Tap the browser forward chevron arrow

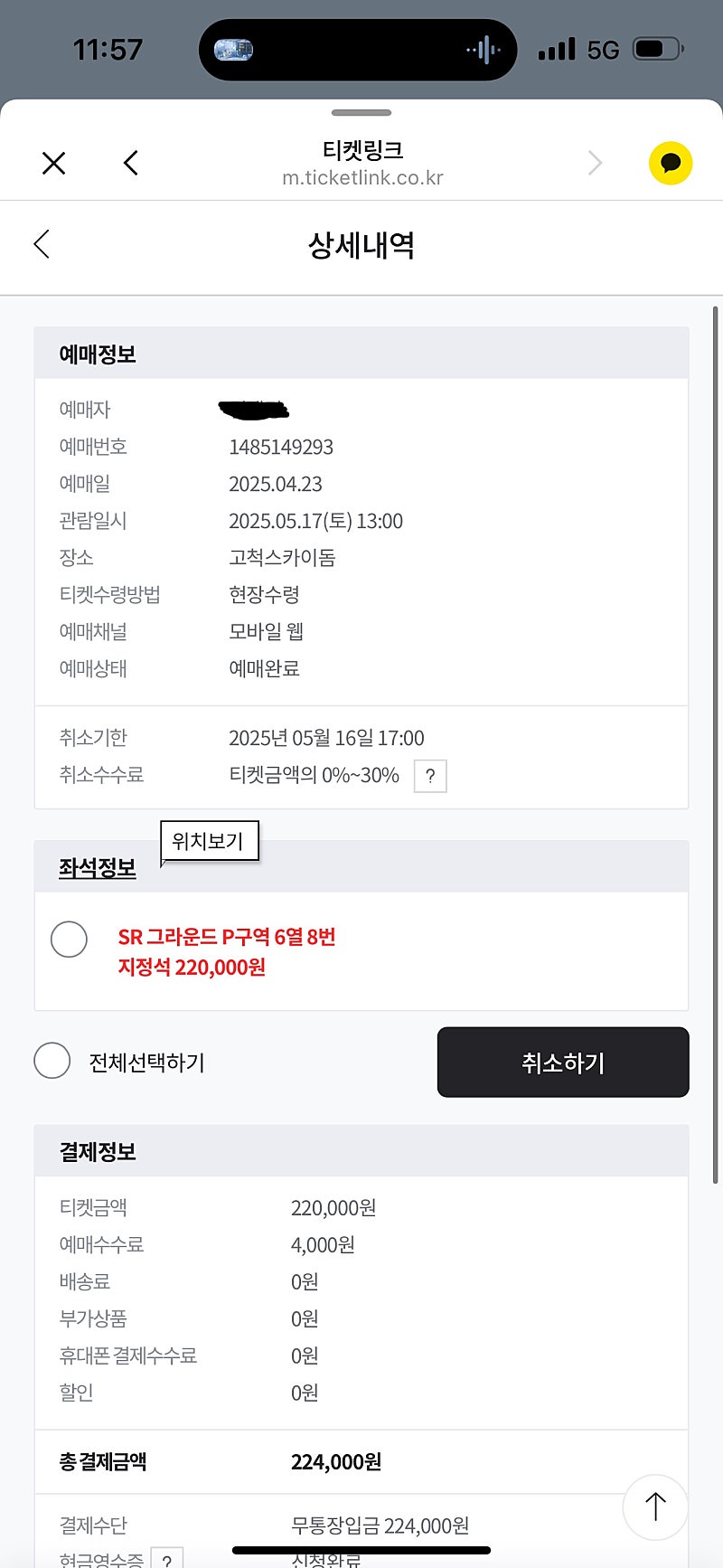(x=595, y=164)
